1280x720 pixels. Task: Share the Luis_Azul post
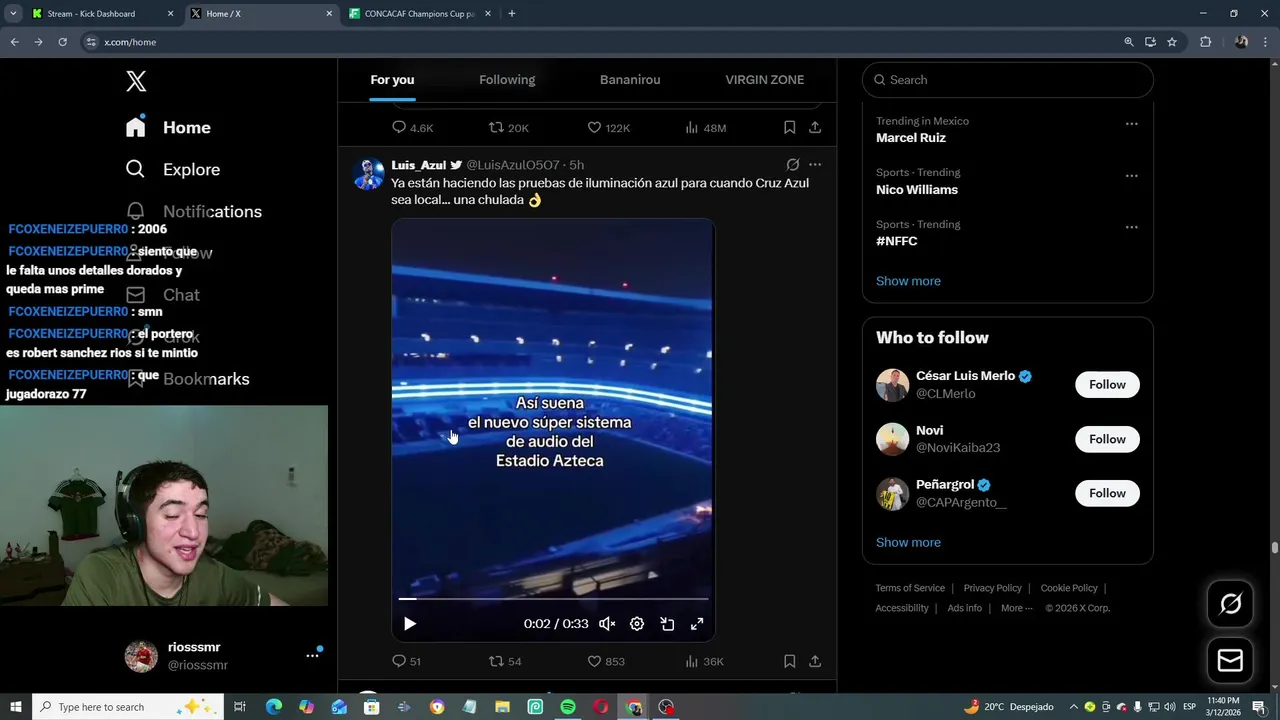815,661
